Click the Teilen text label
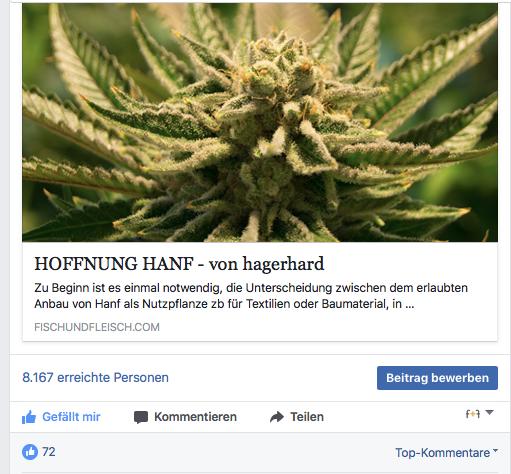 307,417
